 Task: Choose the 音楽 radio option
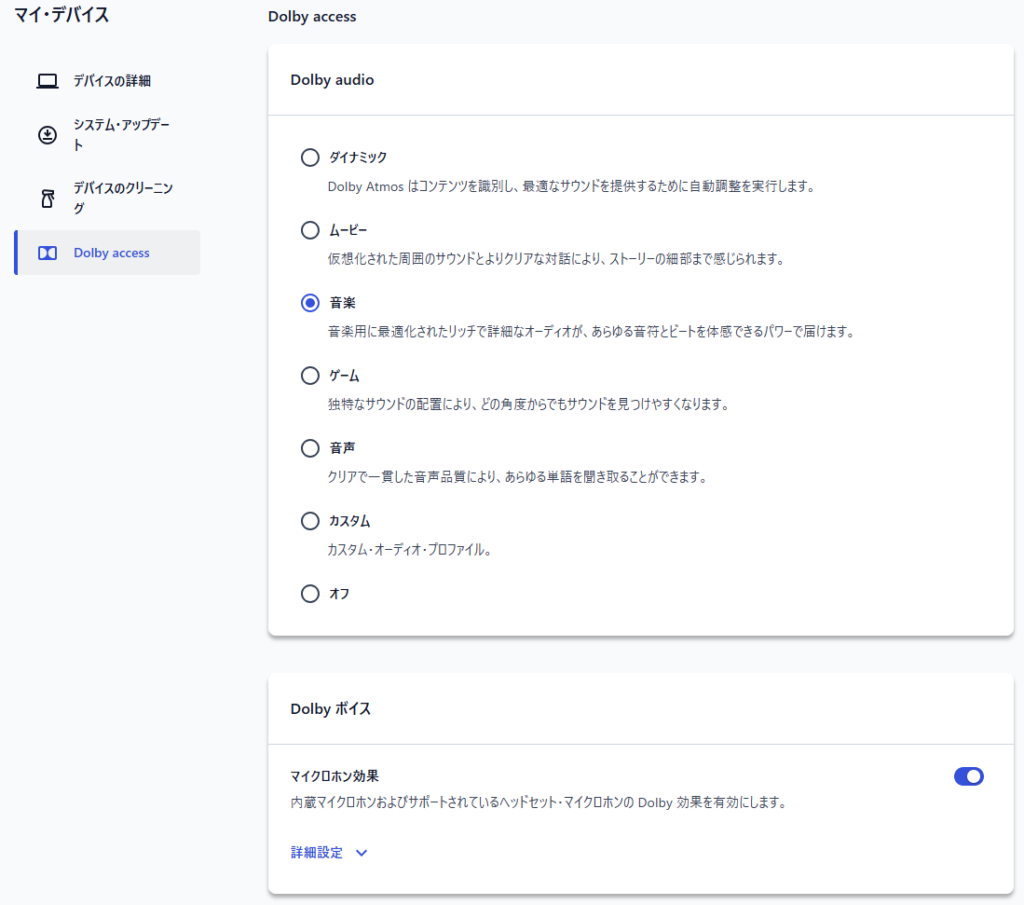click(x=310, y=303)
